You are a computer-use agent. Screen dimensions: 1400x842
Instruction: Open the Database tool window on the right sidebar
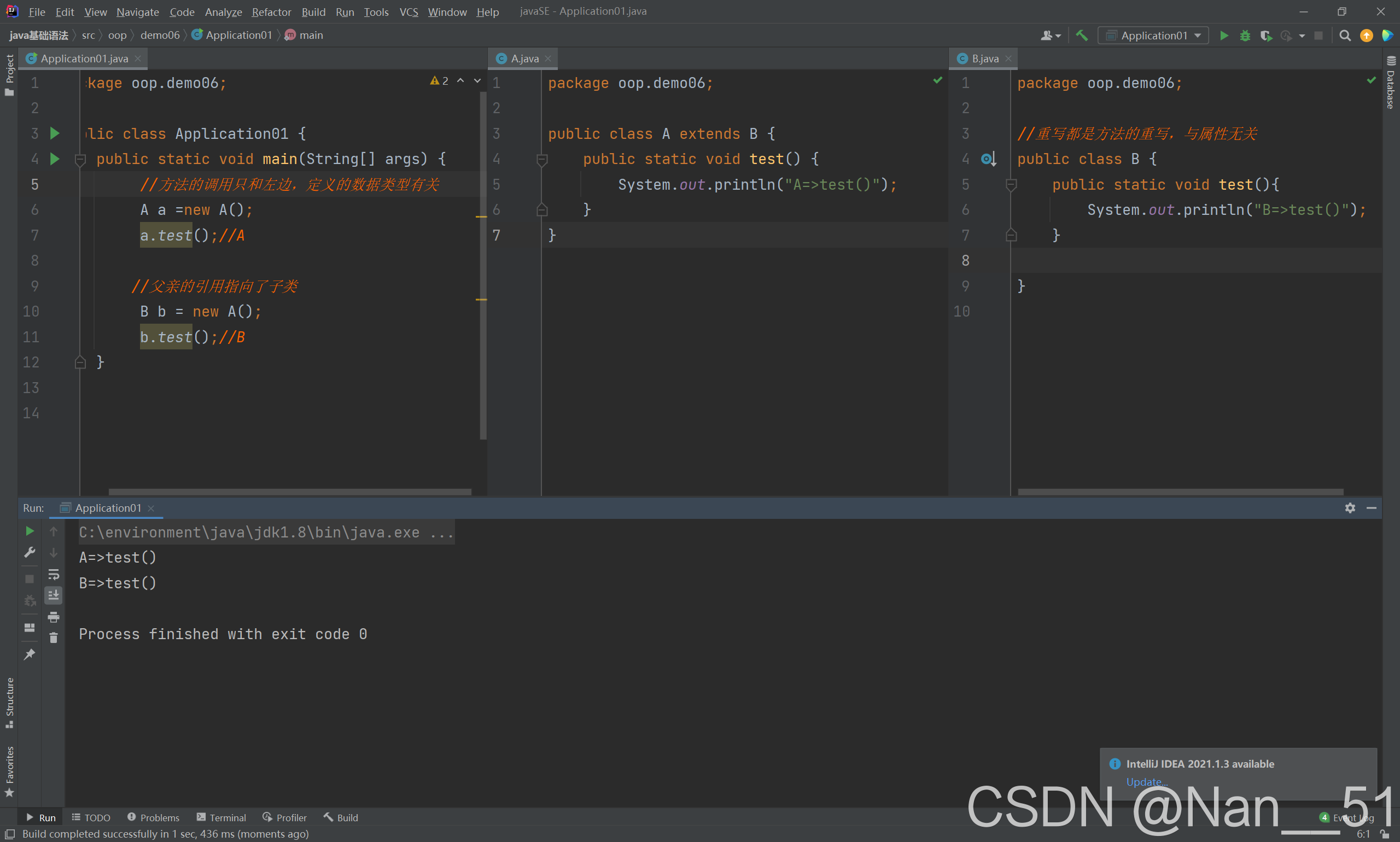click(1390, 83)
